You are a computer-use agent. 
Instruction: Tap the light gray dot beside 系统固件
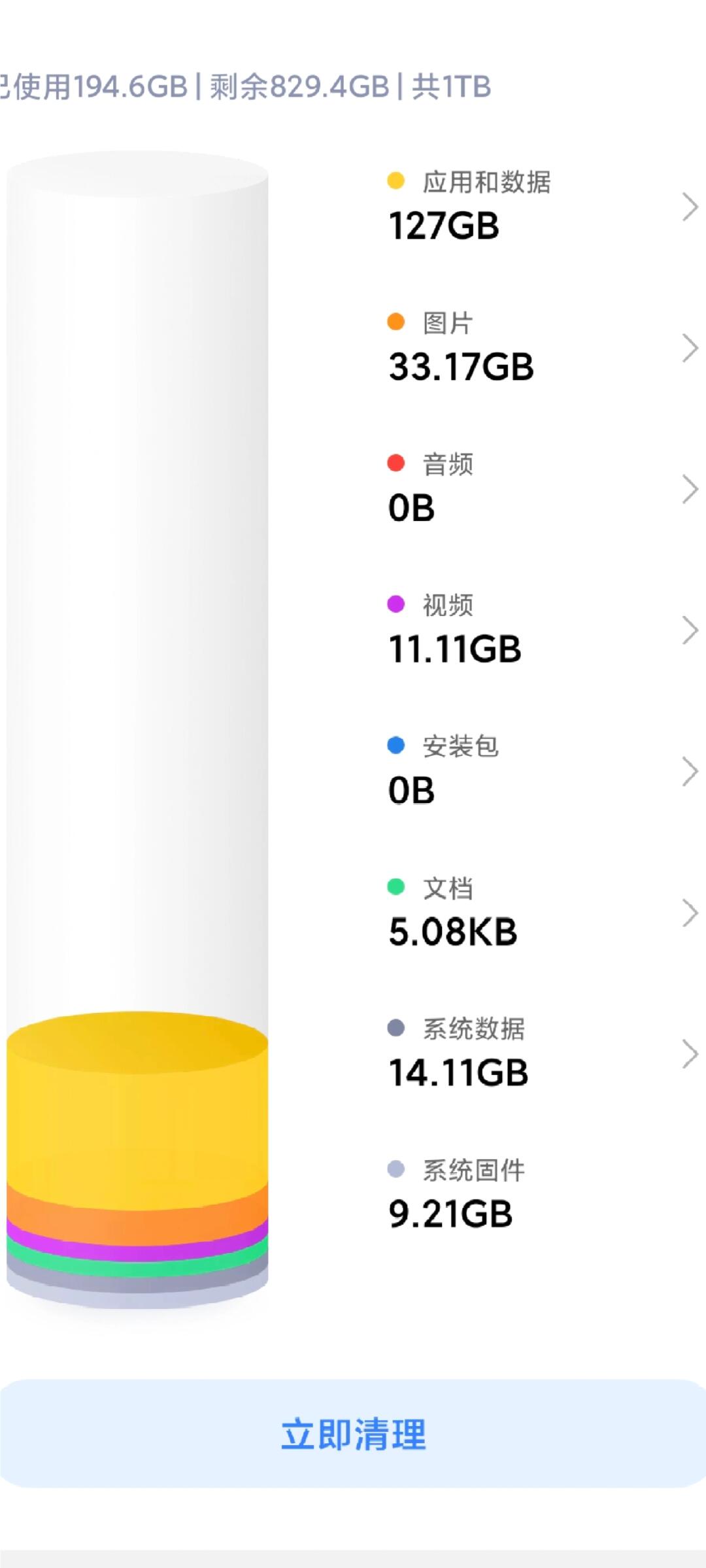click(395, 1169)
